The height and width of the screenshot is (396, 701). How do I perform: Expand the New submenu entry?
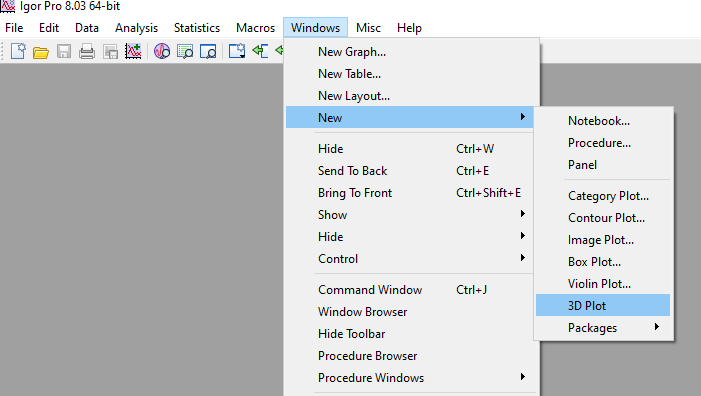409,118
